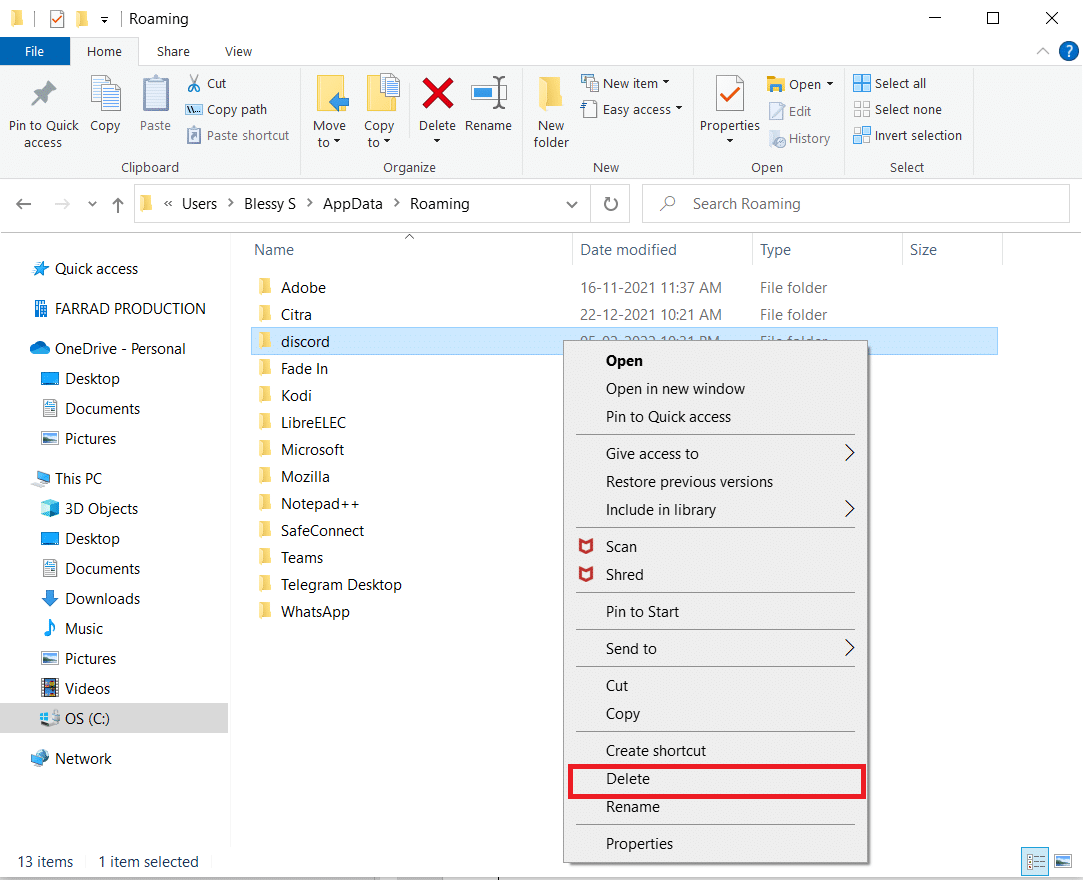Switch to details view in status bar
1083x880 pixels.
point(1035,861)
